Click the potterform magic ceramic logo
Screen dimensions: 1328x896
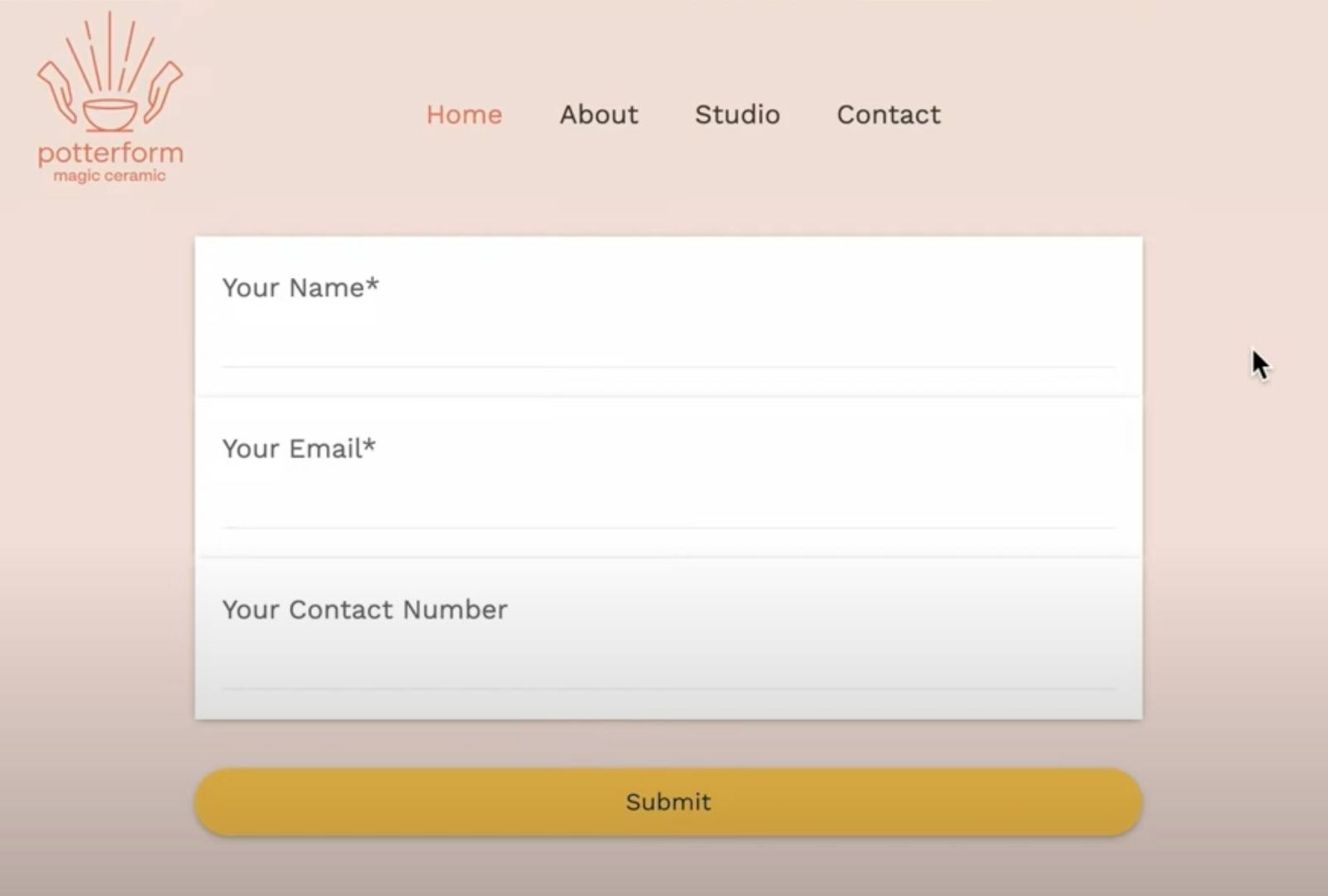[110, 98]
